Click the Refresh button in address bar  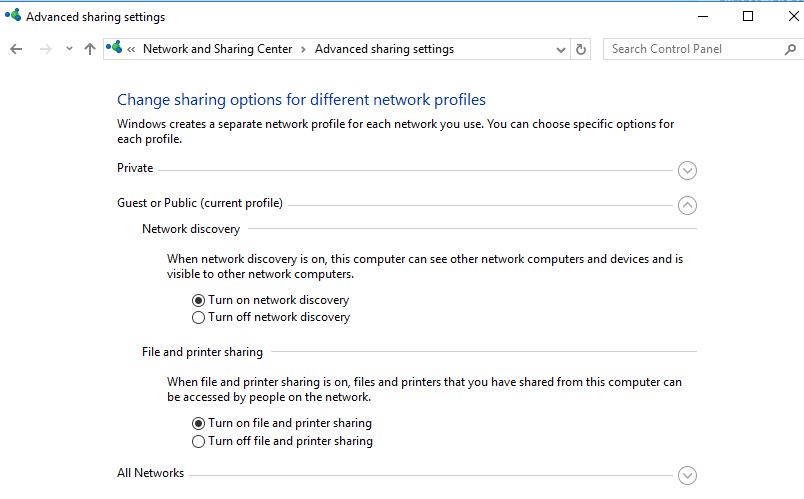click(582, 49)
